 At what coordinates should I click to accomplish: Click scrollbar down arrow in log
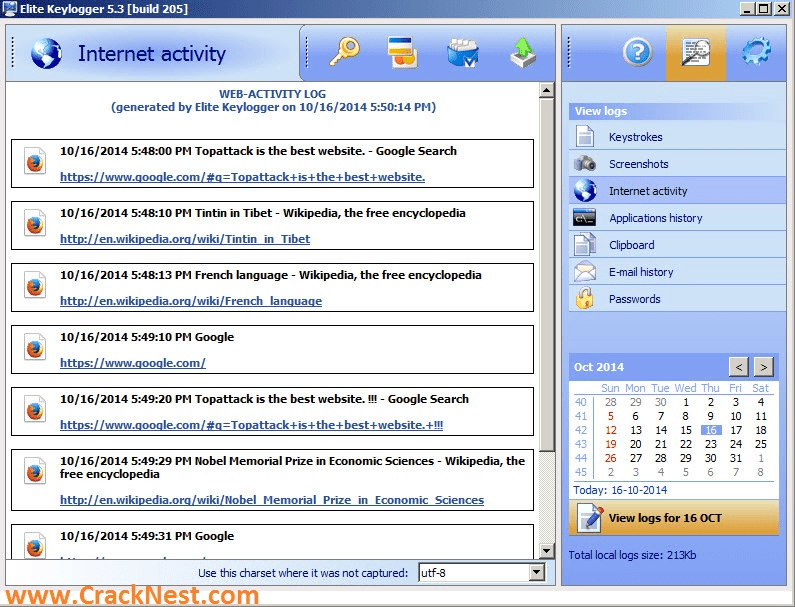547,551
